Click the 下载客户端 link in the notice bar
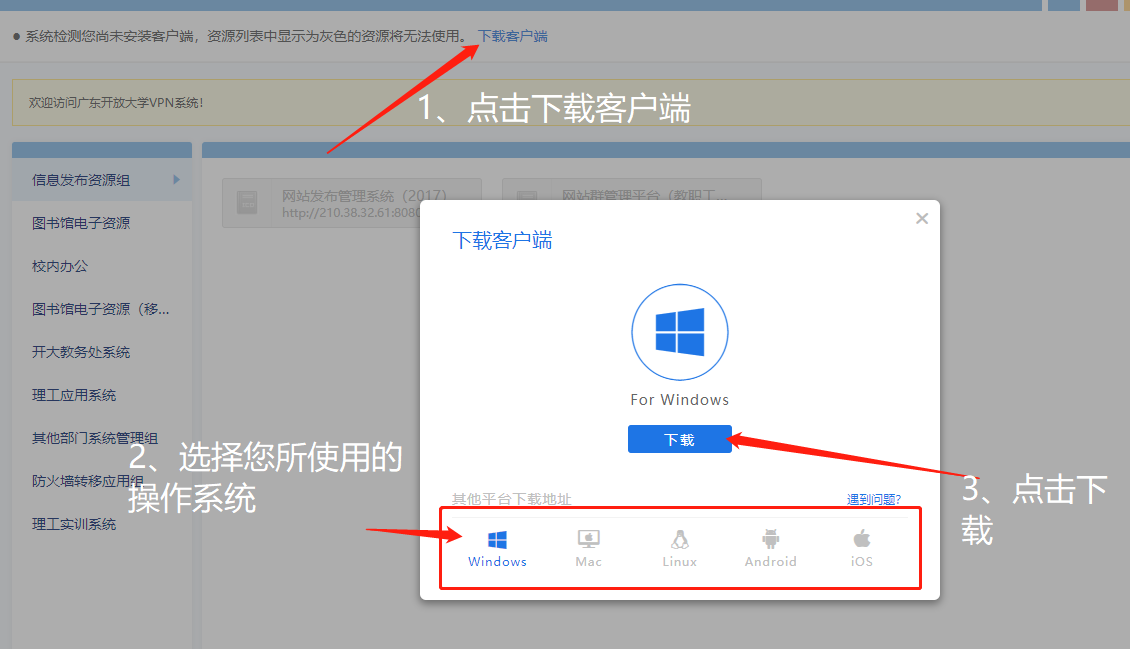 pyautogui.click(x=513, y=36)
